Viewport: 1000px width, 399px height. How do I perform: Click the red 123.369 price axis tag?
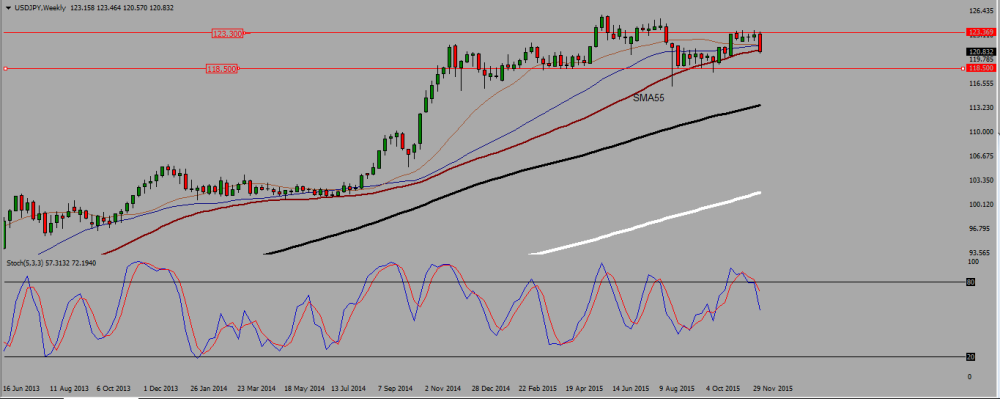[980, 32]
